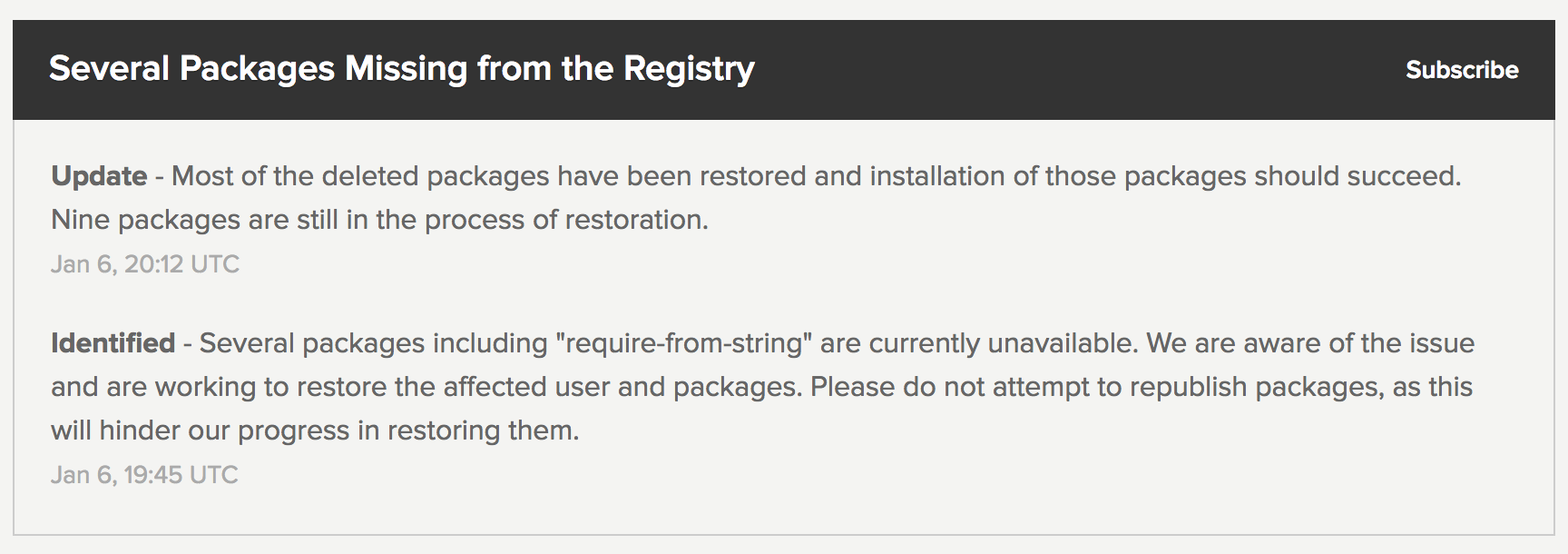This screenshot has width=1568, height=554.
Task: Click the word Subscribe in the header
Action: 1462,69
